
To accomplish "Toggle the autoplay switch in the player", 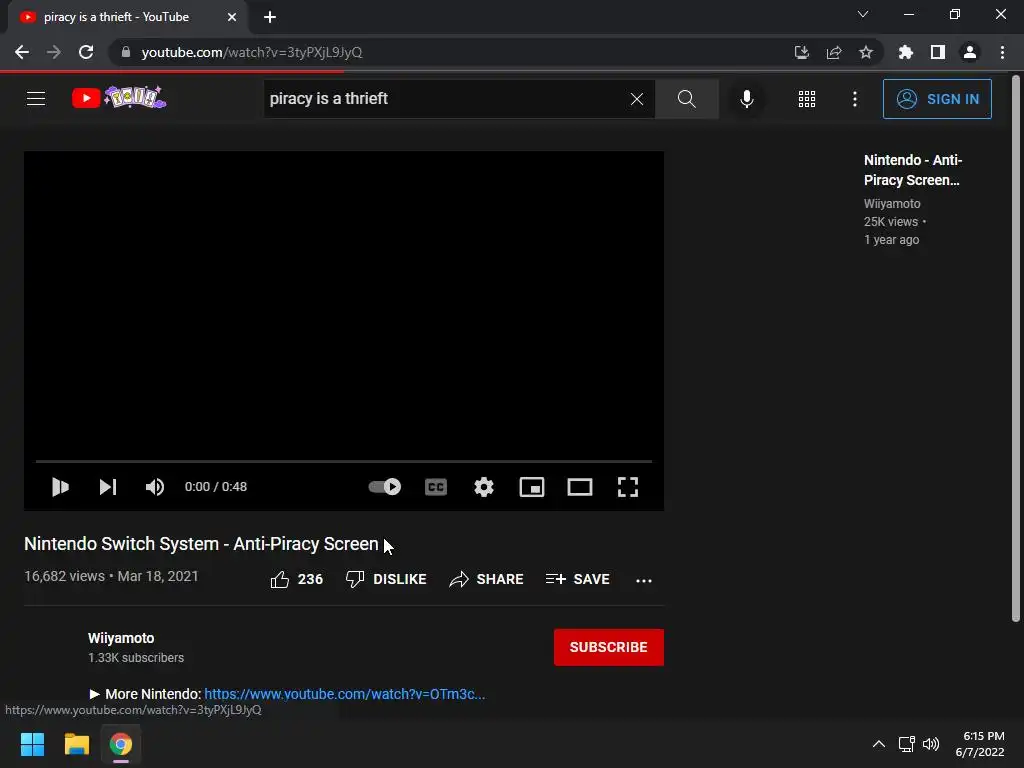I will click(385, 487).
